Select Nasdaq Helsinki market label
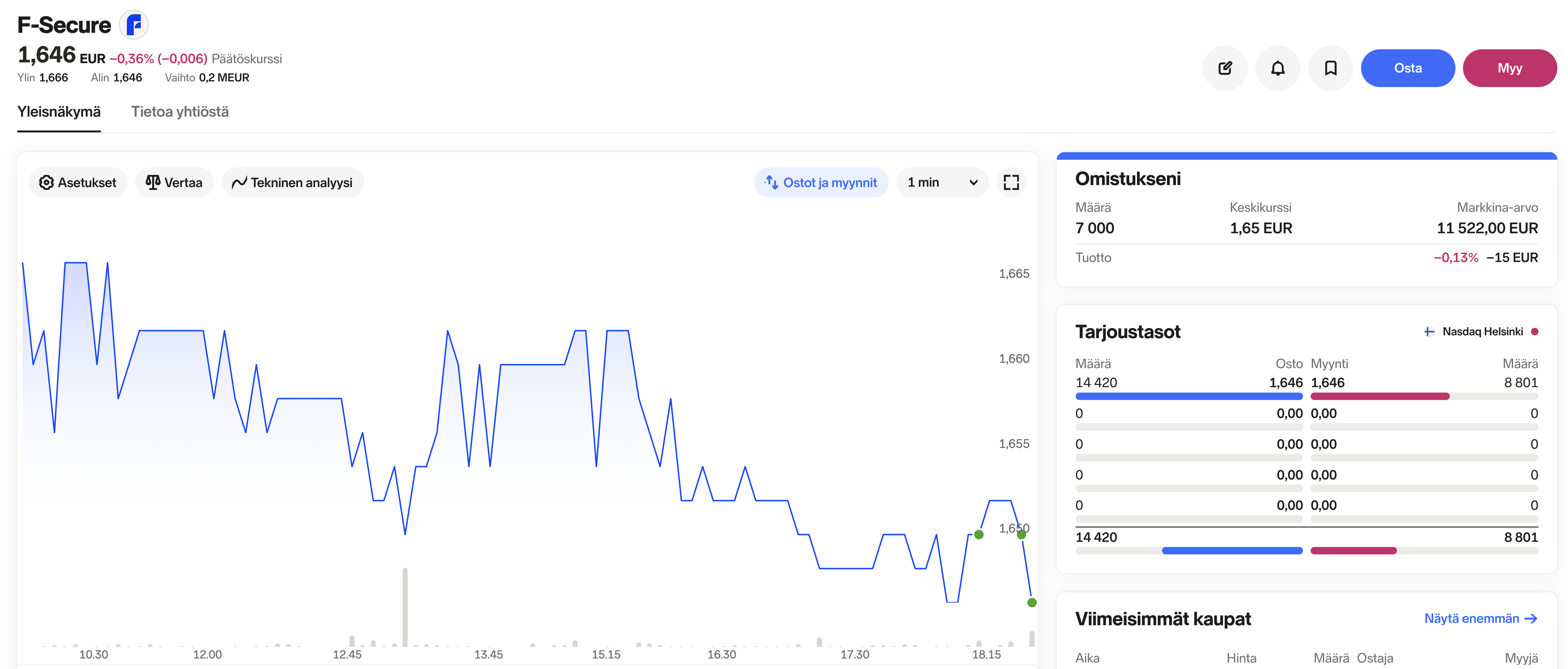This screenshot has height=669, width=1568. click(x=1482, y=331)
